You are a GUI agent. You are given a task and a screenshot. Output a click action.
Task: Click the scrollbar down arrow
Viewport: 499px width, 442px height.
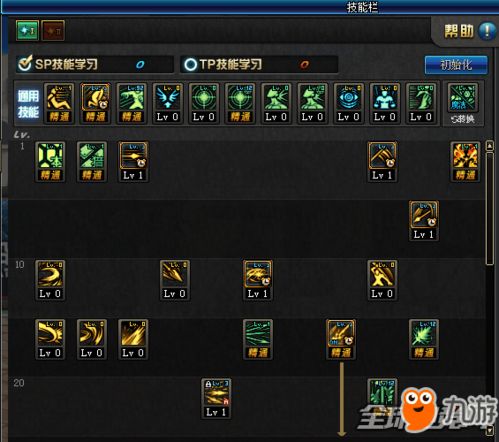point(490,430)
